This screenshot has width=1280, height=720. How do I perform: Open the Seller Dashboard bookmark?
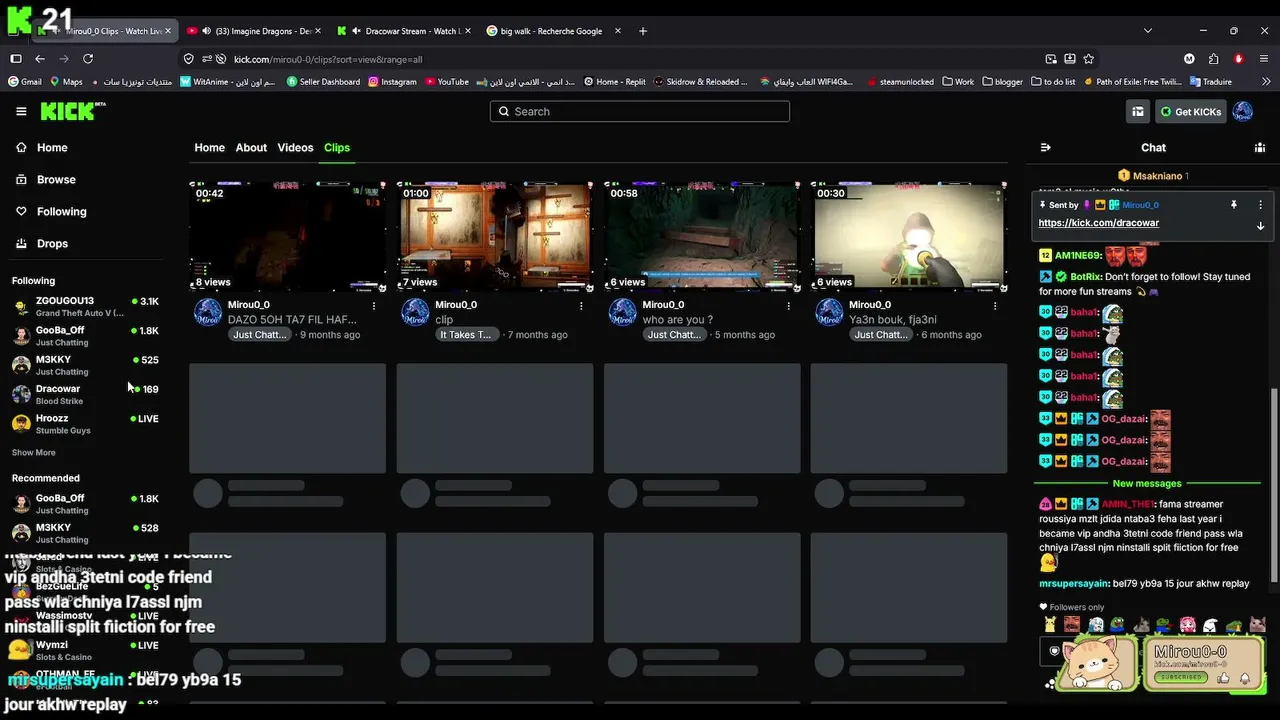pos(323,82)
